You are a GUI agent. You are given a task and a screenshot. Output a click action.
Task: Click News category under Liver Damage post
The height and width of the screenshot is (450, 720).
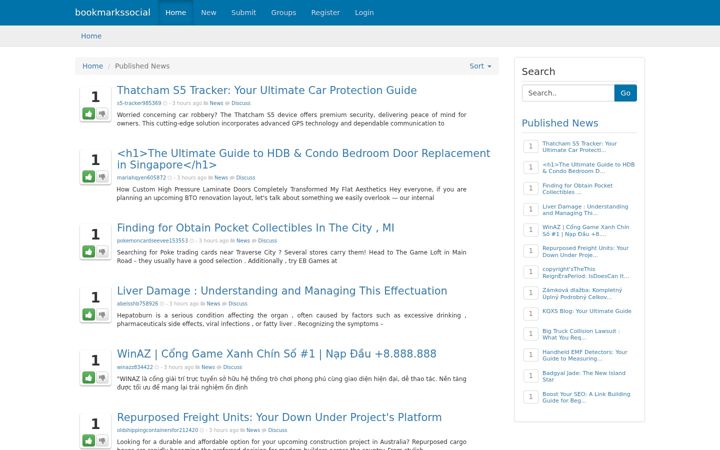[x=213, y=304]
